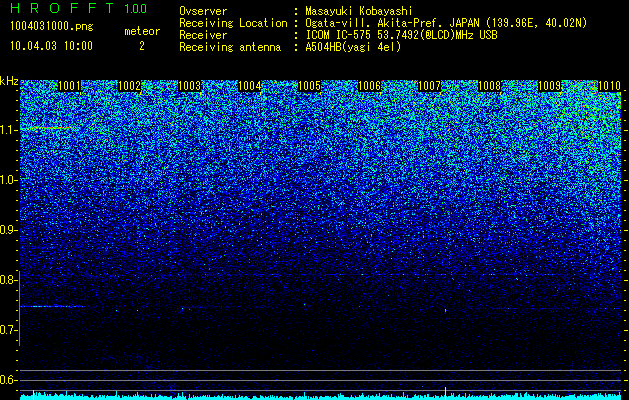Screen dimensions: 629x400
Task: Click the 1007 time marker
Action: click(x=429, y=86)
